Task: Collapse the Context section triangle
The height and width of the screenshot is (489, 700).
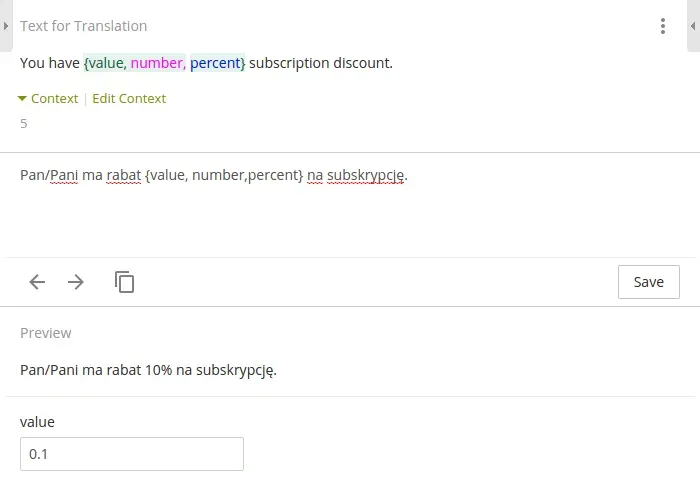Action: click(22, 99)
